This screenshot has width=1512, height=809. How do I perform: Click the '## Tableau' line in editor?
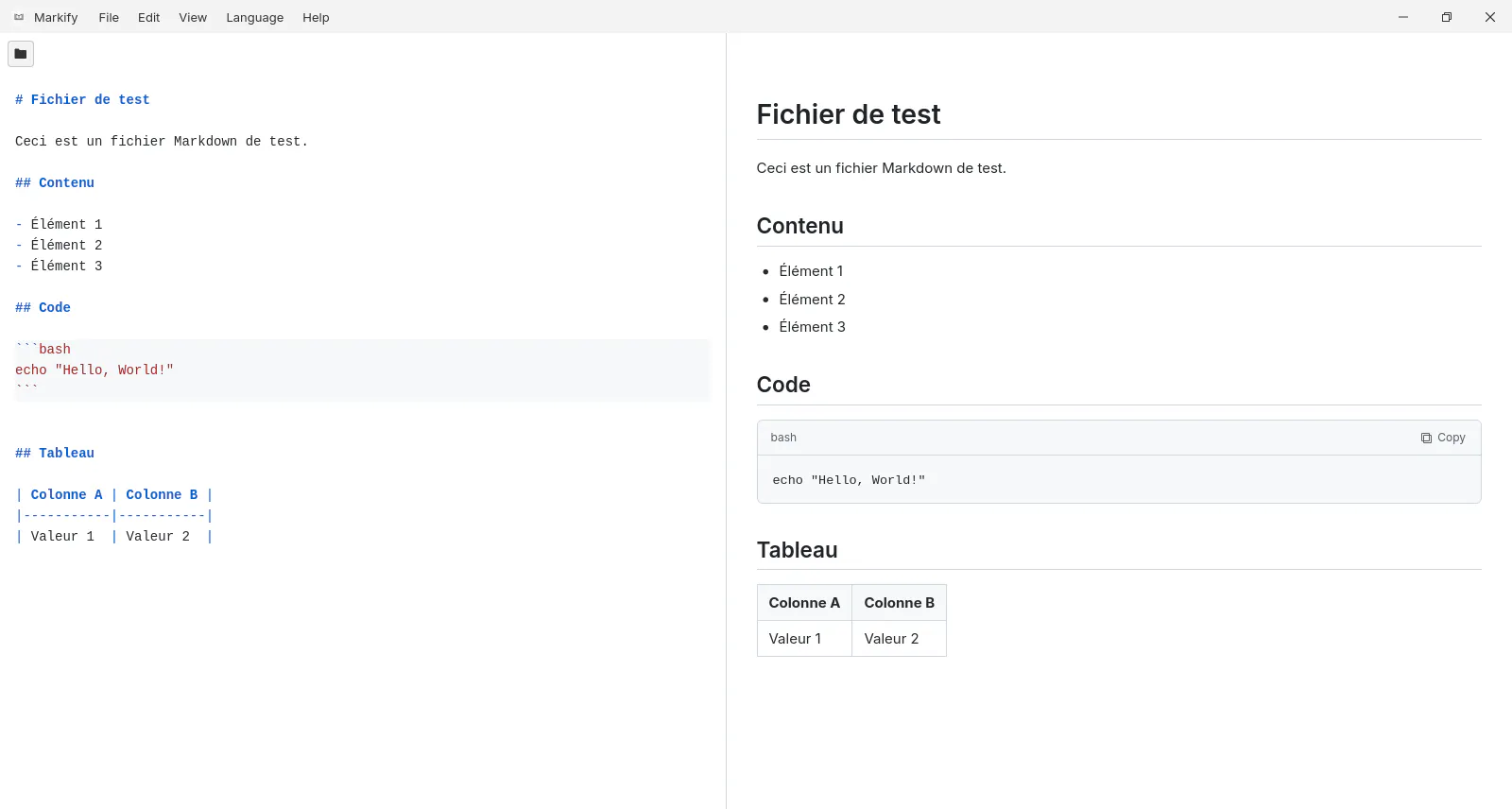tap(55, 454)
